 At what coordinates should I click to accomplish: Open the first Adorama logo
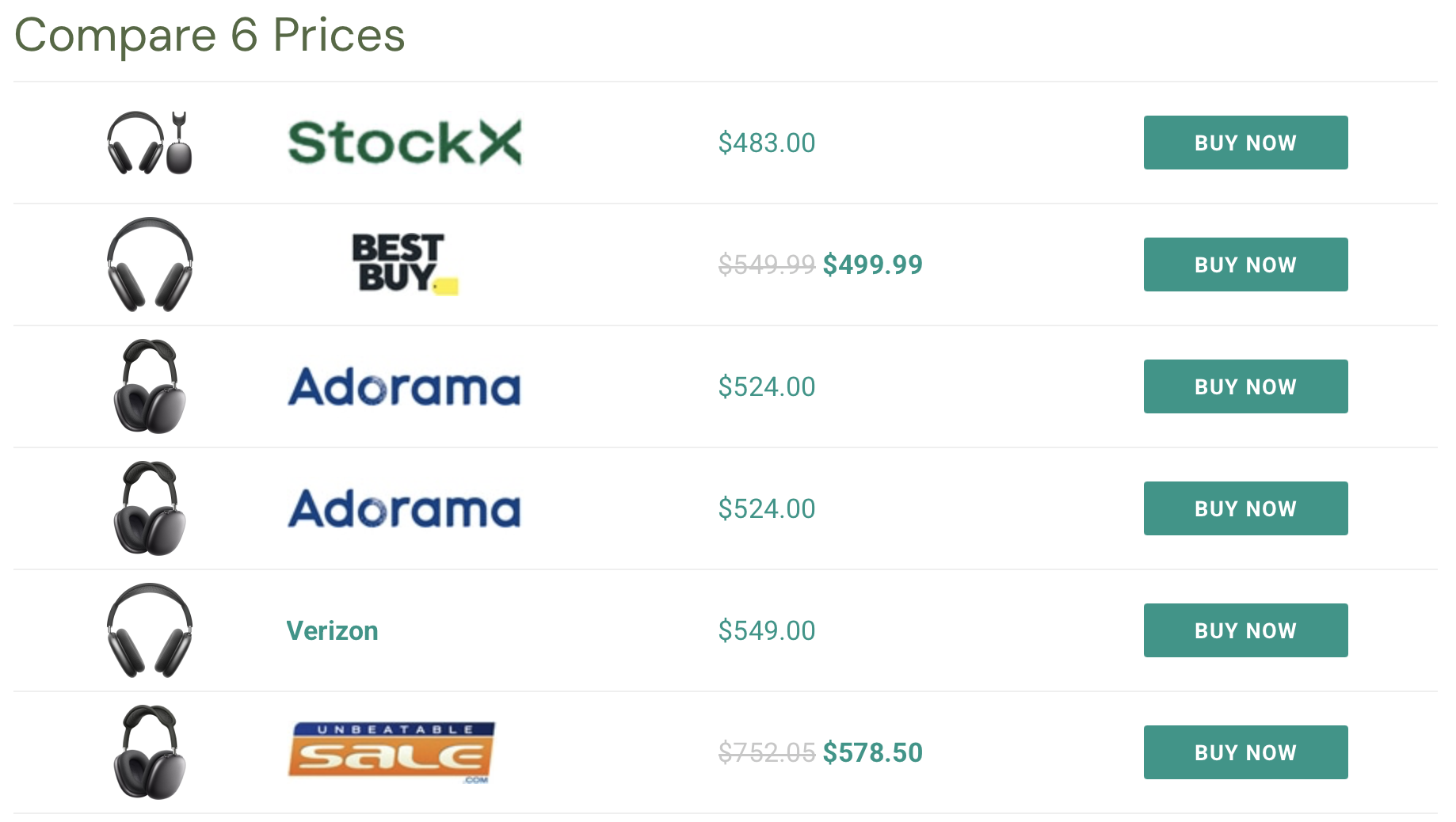click(404, 386)
